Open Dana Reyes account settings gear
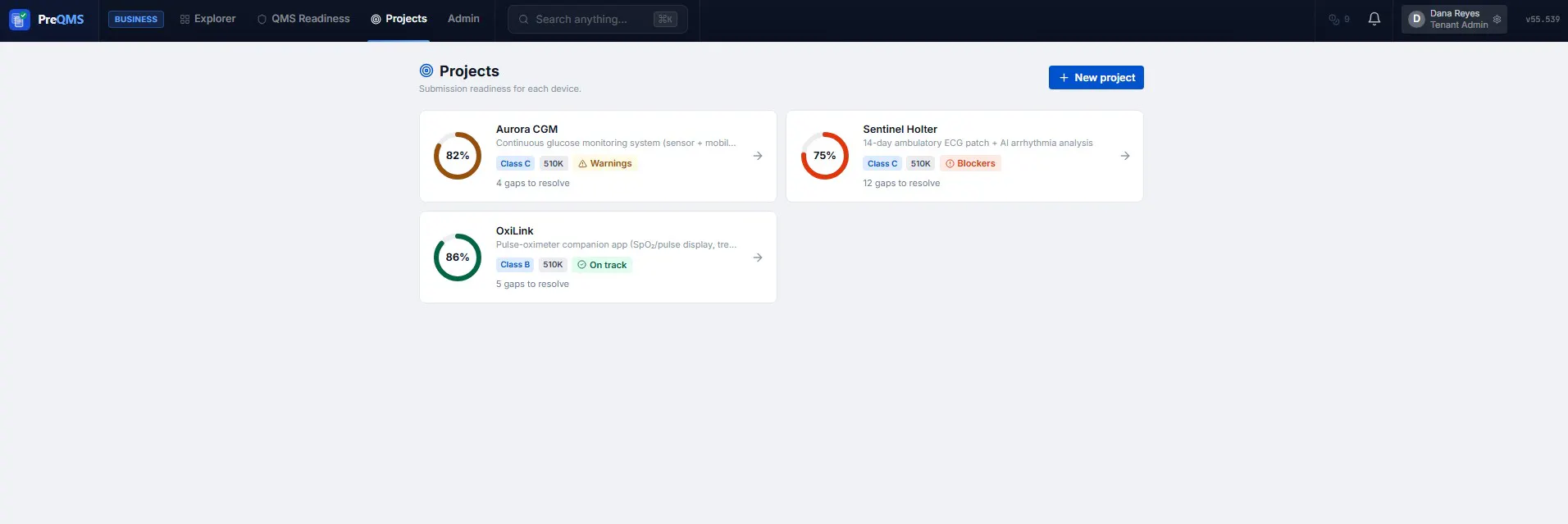 pos(1497,19)
